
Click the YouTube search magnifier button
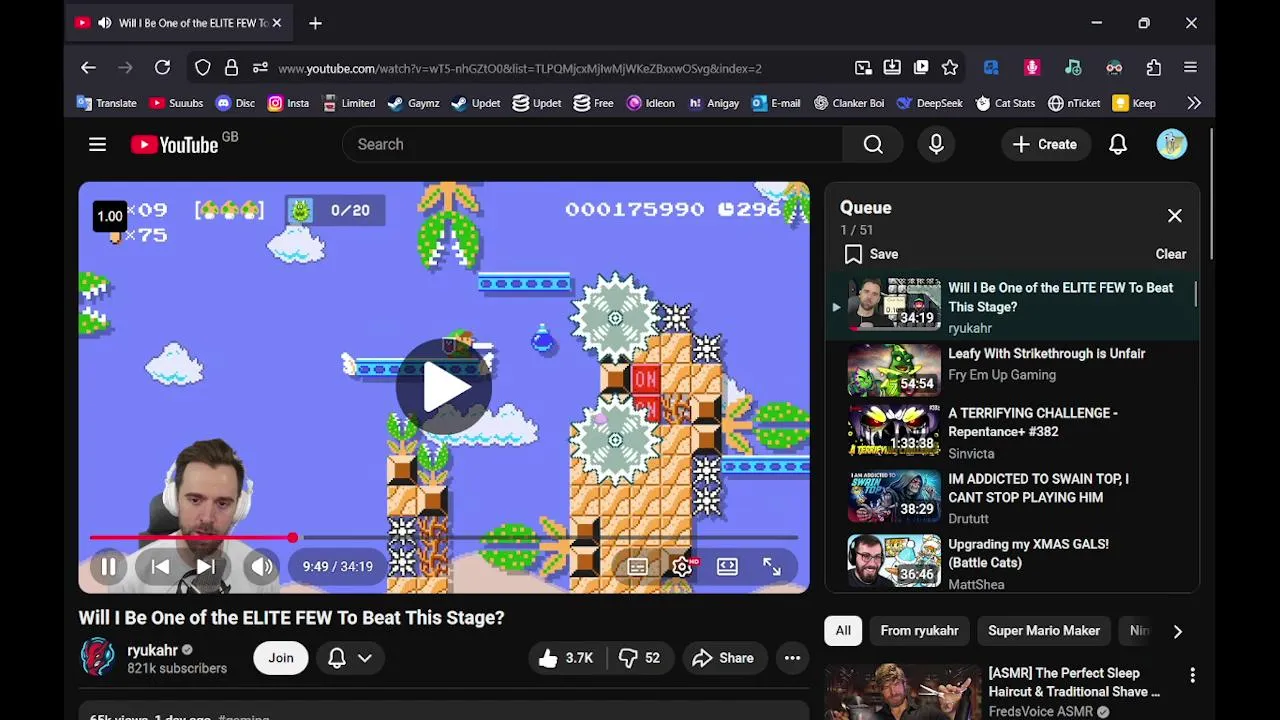coord(873,144)
